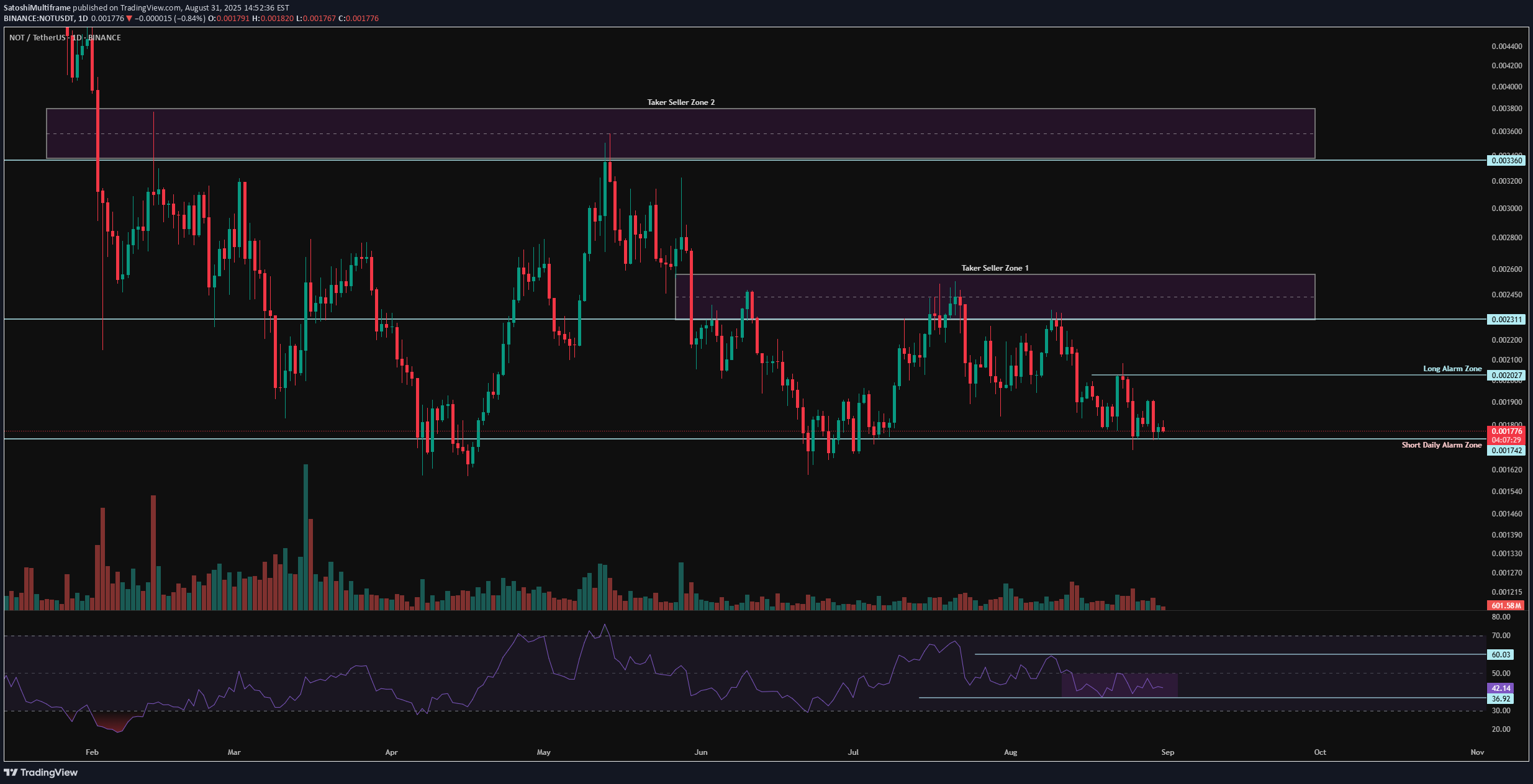Select the Taker Seller Zone 2 rectangle
The height and width of the screenshot is (784, 1533).
[681, 133]
